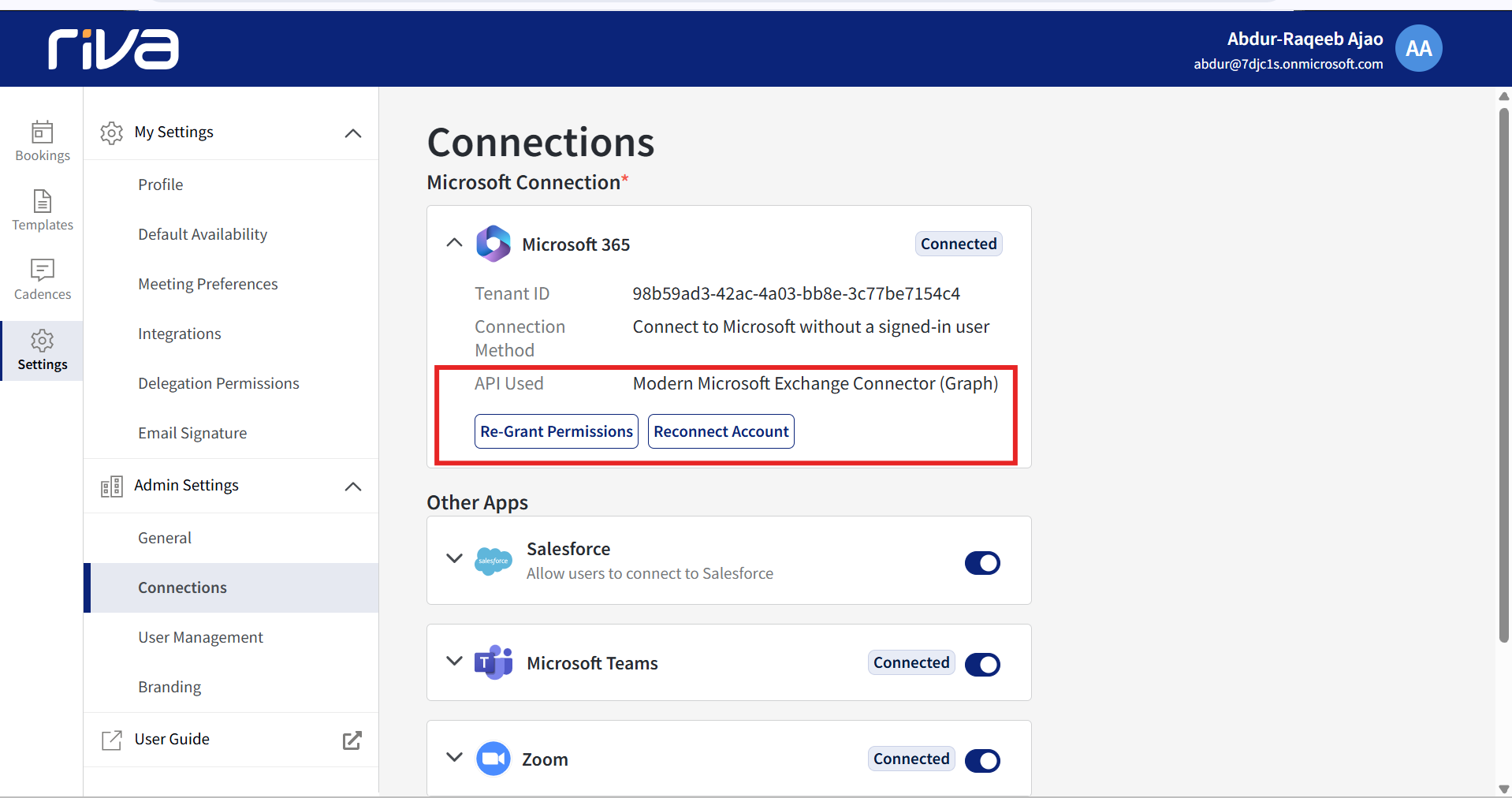This screenshot has height=798, width=1512.
Task: Click the API Used label
Action: [x=509, y=383]
